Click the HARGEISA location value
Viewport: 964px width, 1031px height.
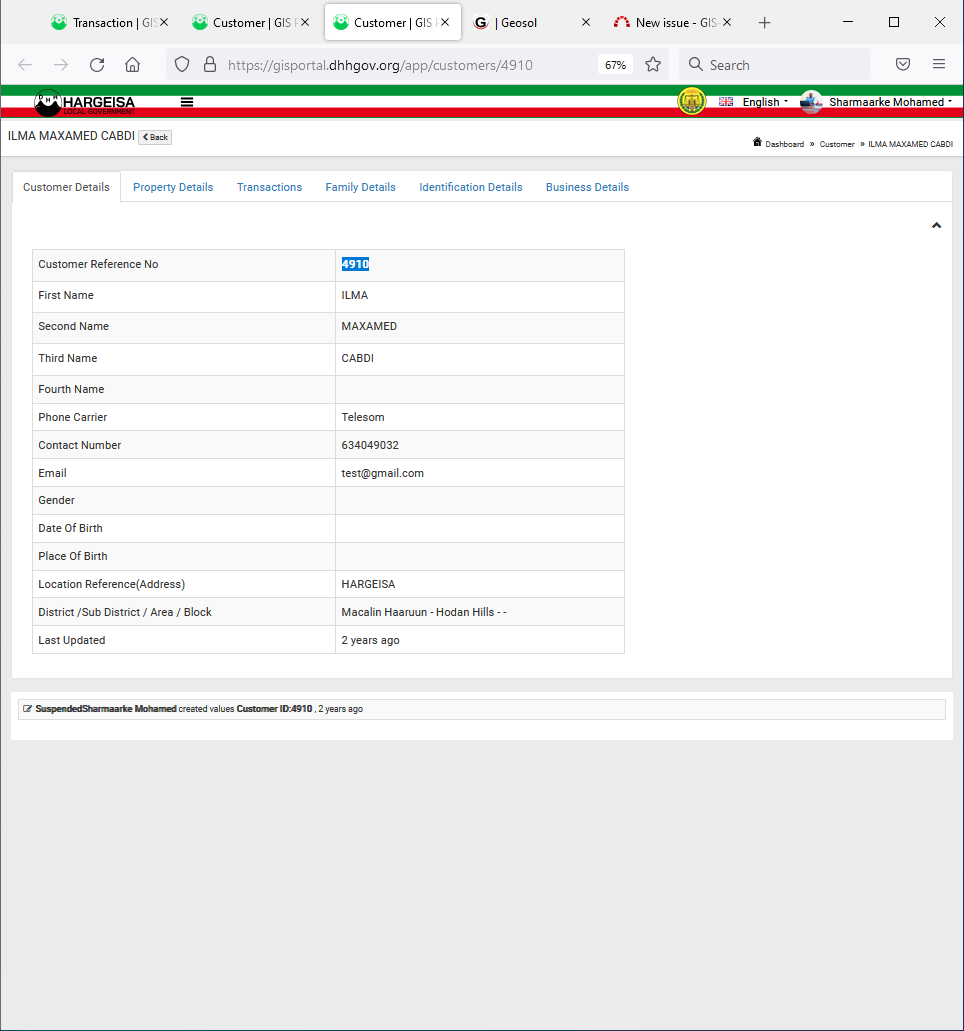click(368, 585)
